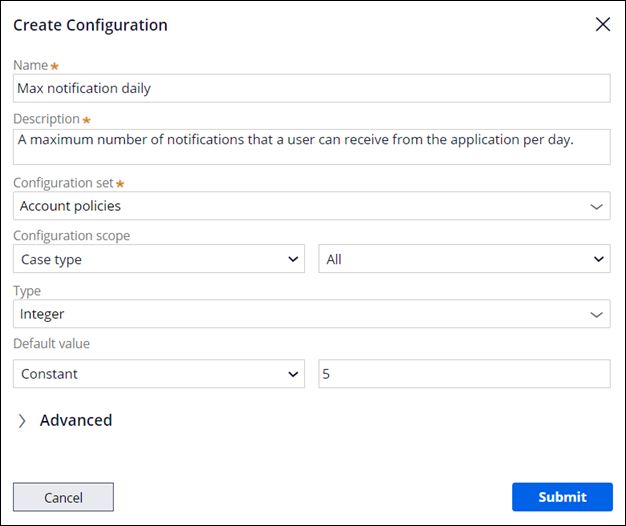Click the Configuration scope label
The image size is (626, 526).
71,236
